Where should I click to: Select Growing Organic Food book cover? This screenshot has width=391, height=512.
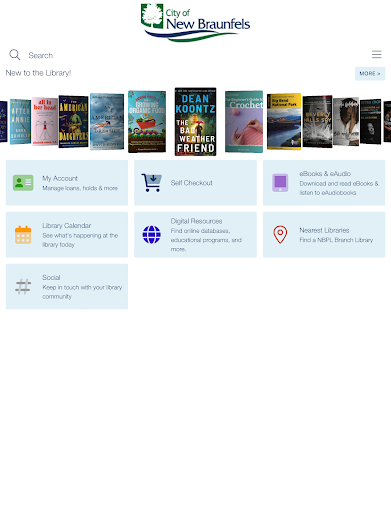point(147,122)
